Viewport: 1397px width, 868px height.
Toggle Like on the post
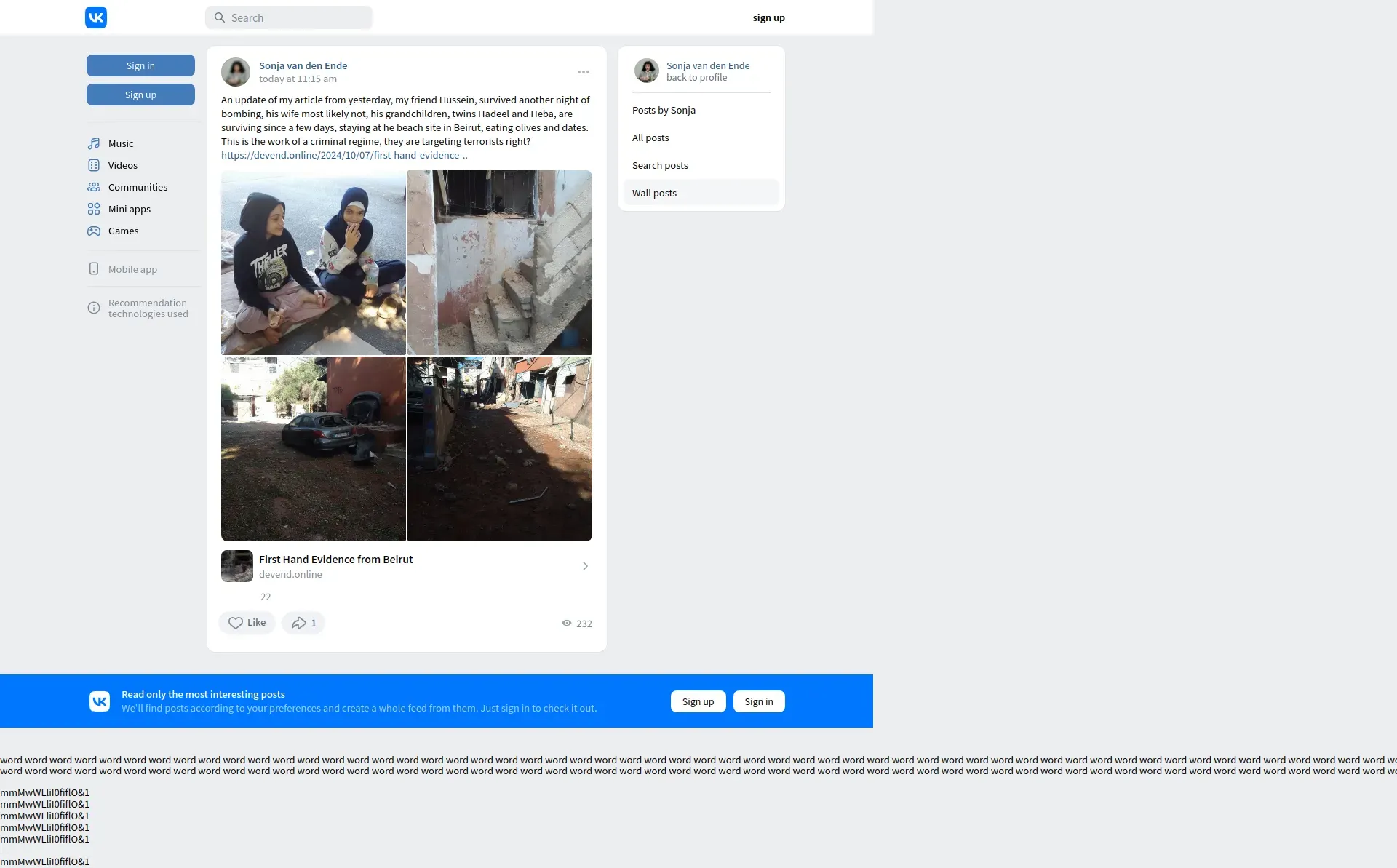pos(247,623)
